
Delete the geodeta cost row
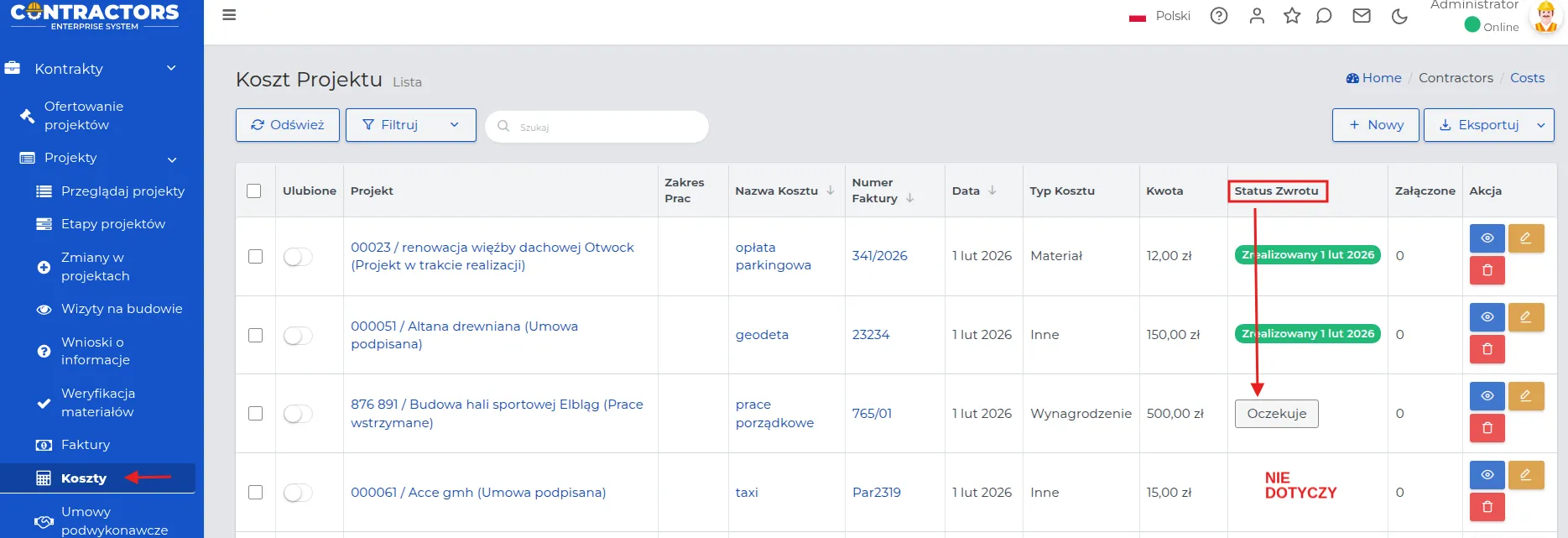[1487, 349]
